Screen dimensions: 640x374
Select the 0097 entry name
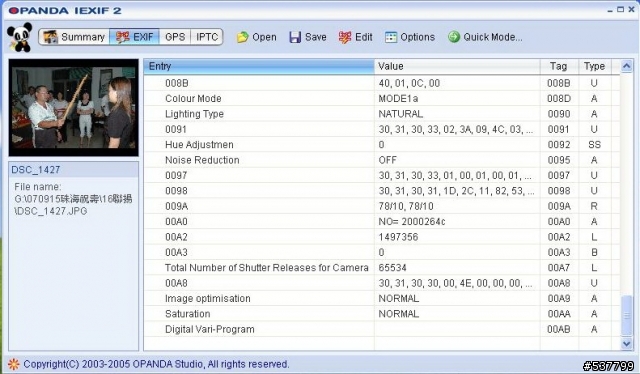click(176, 176)
